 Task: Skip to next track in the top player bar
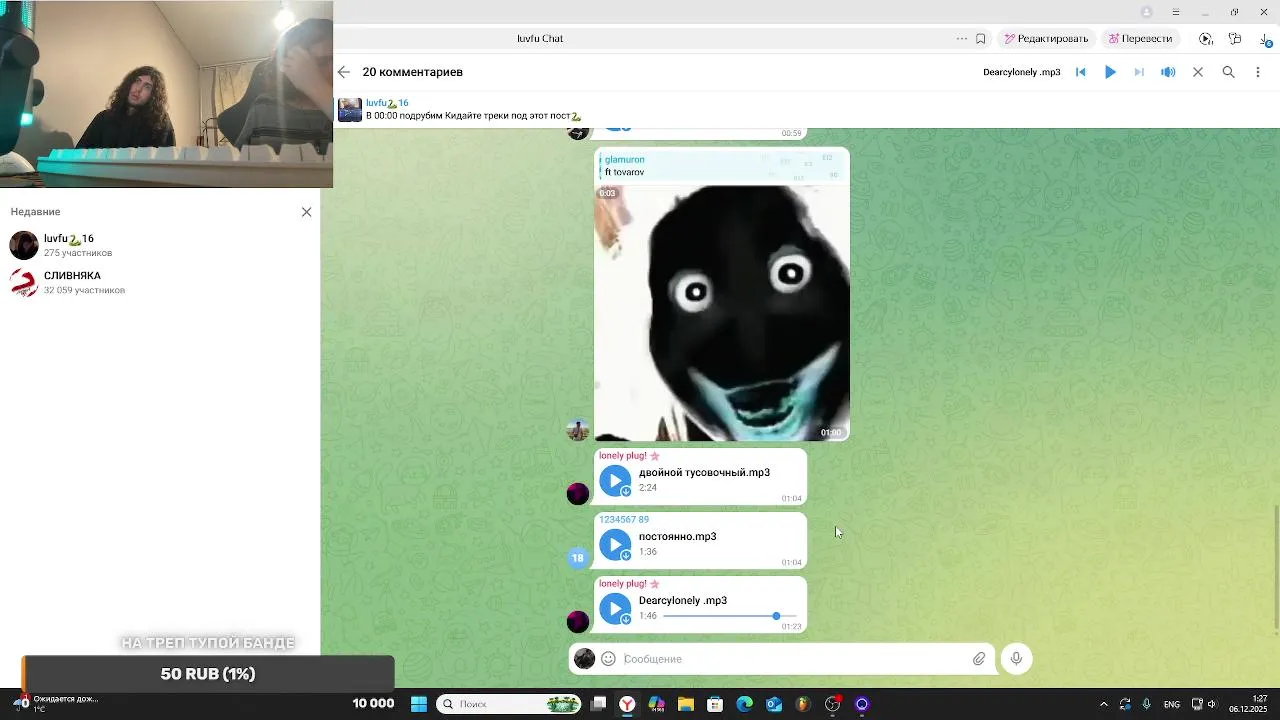click(x=1138, y=72)
